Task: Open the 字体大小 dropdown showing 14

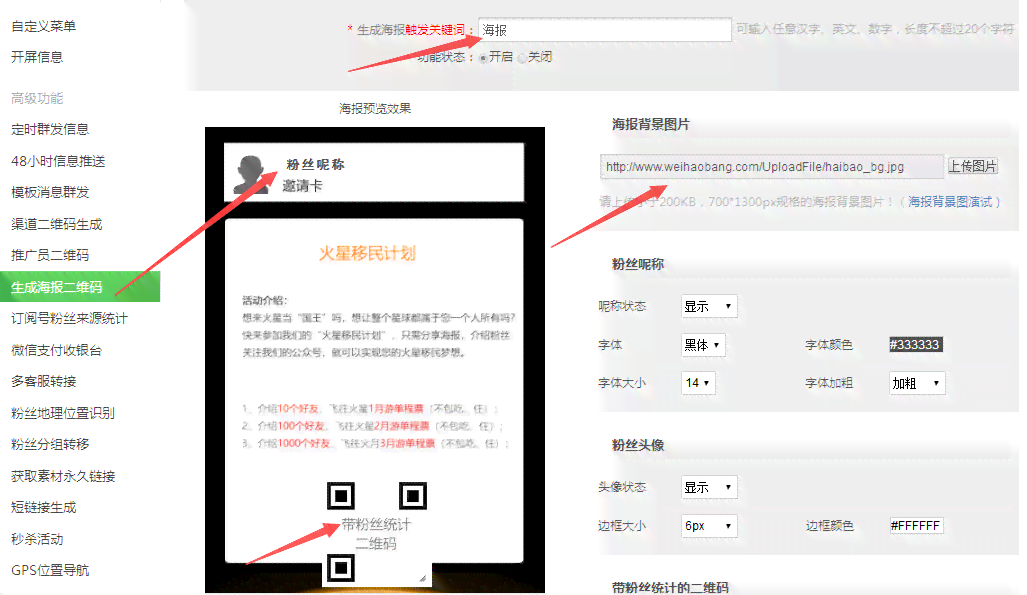Action: tap(698, 383)
